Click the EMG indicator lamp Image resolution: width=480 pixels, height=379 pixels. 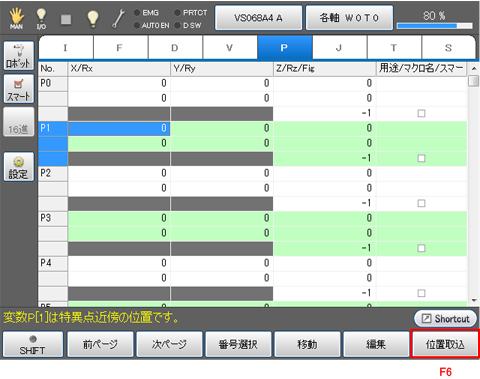click(x=137, y=13)
